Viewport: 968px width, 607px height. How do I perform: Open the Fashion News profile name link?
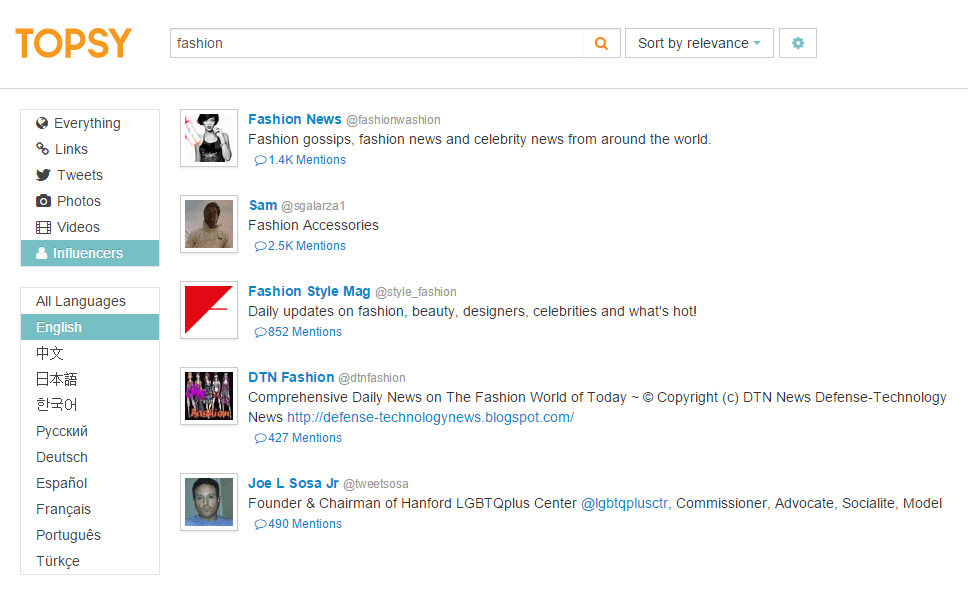pyautogui.click(x=295, y=119)
